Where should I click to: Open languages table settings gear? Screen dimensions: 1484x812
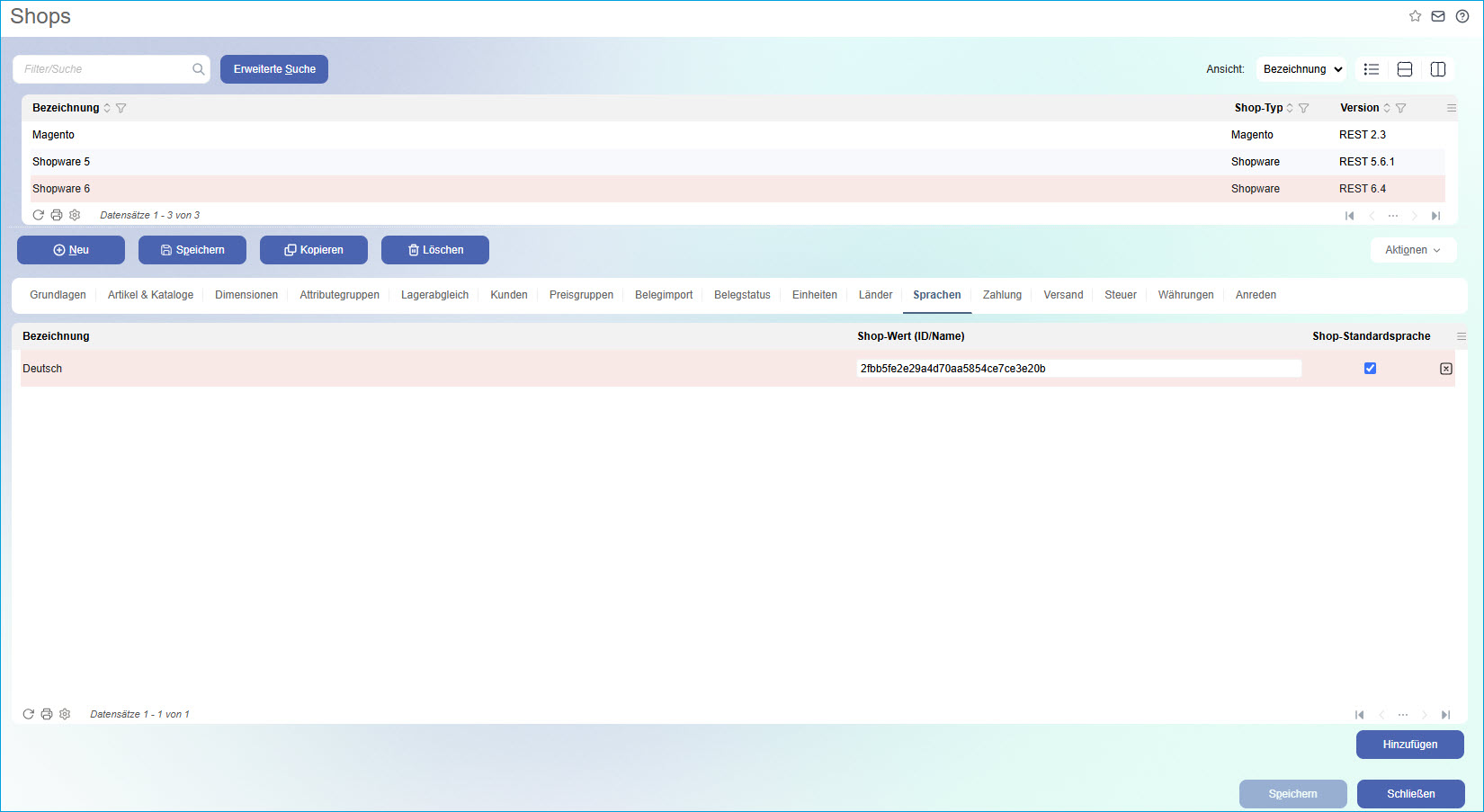[65, 714]
